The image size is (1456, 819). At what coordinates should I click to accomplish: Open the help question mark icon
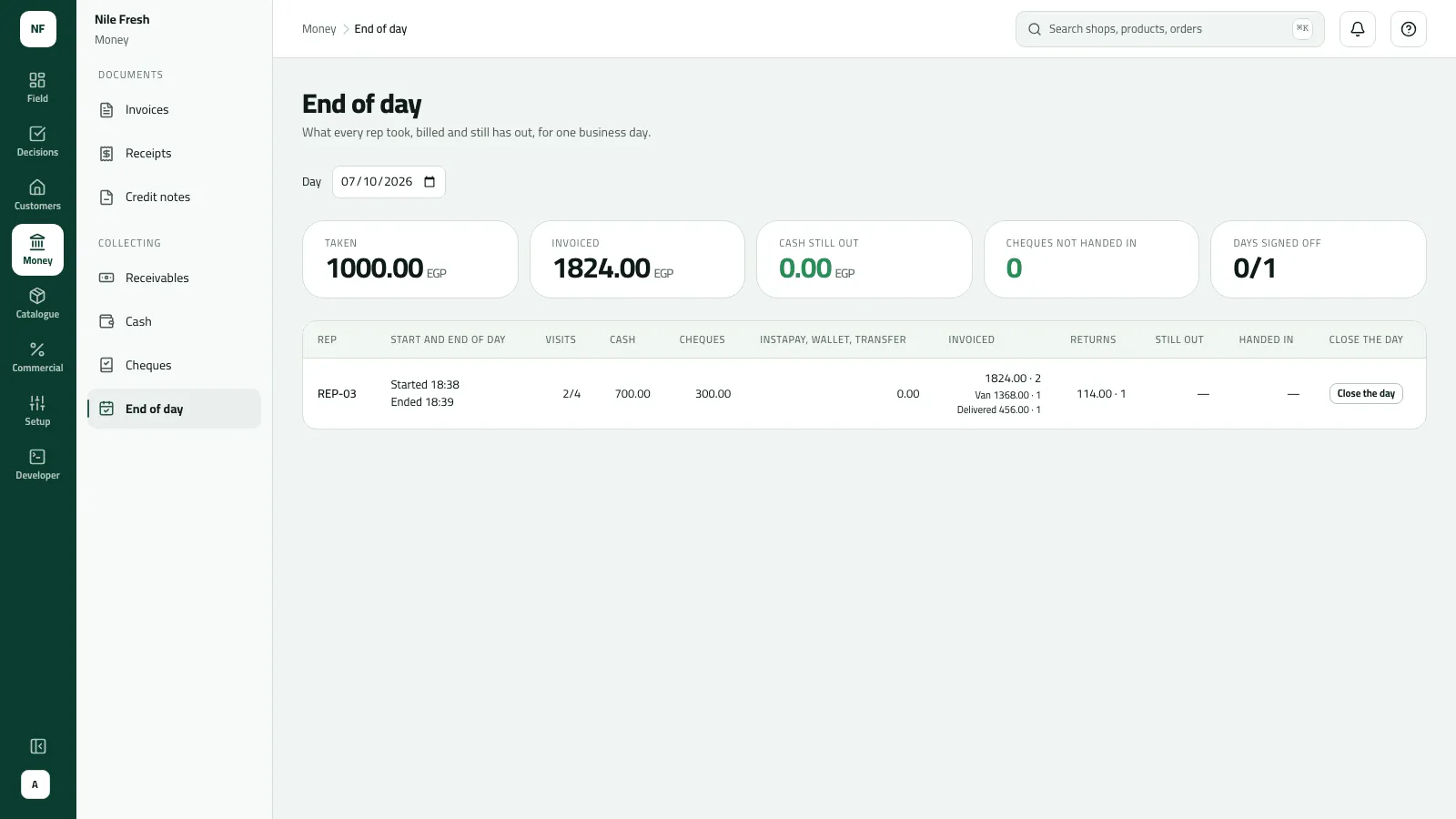[x=1409, y=29]
